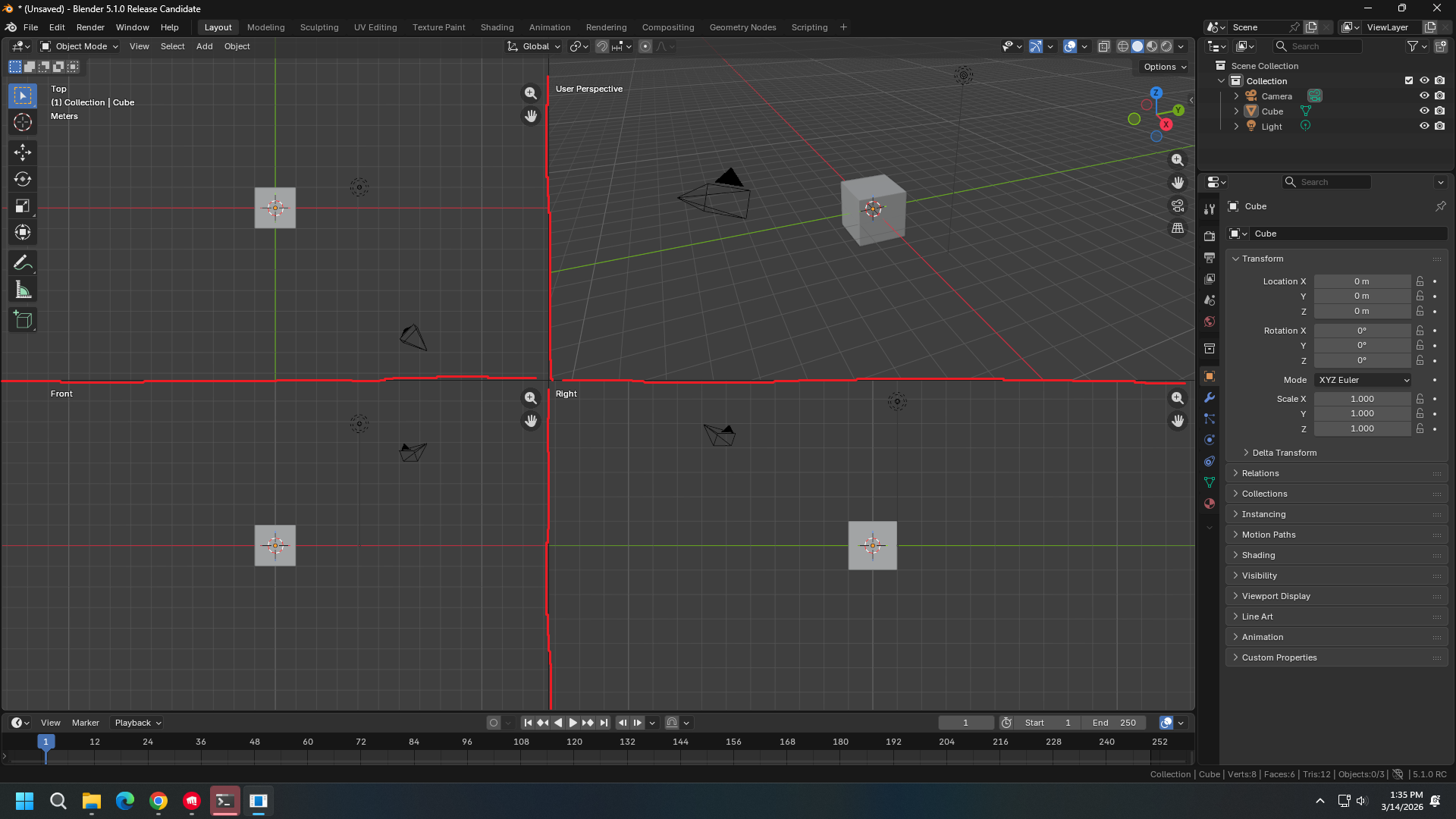Uncheck the Collection exclude checkbox
1456x819 pixels.
(1409, 80)
